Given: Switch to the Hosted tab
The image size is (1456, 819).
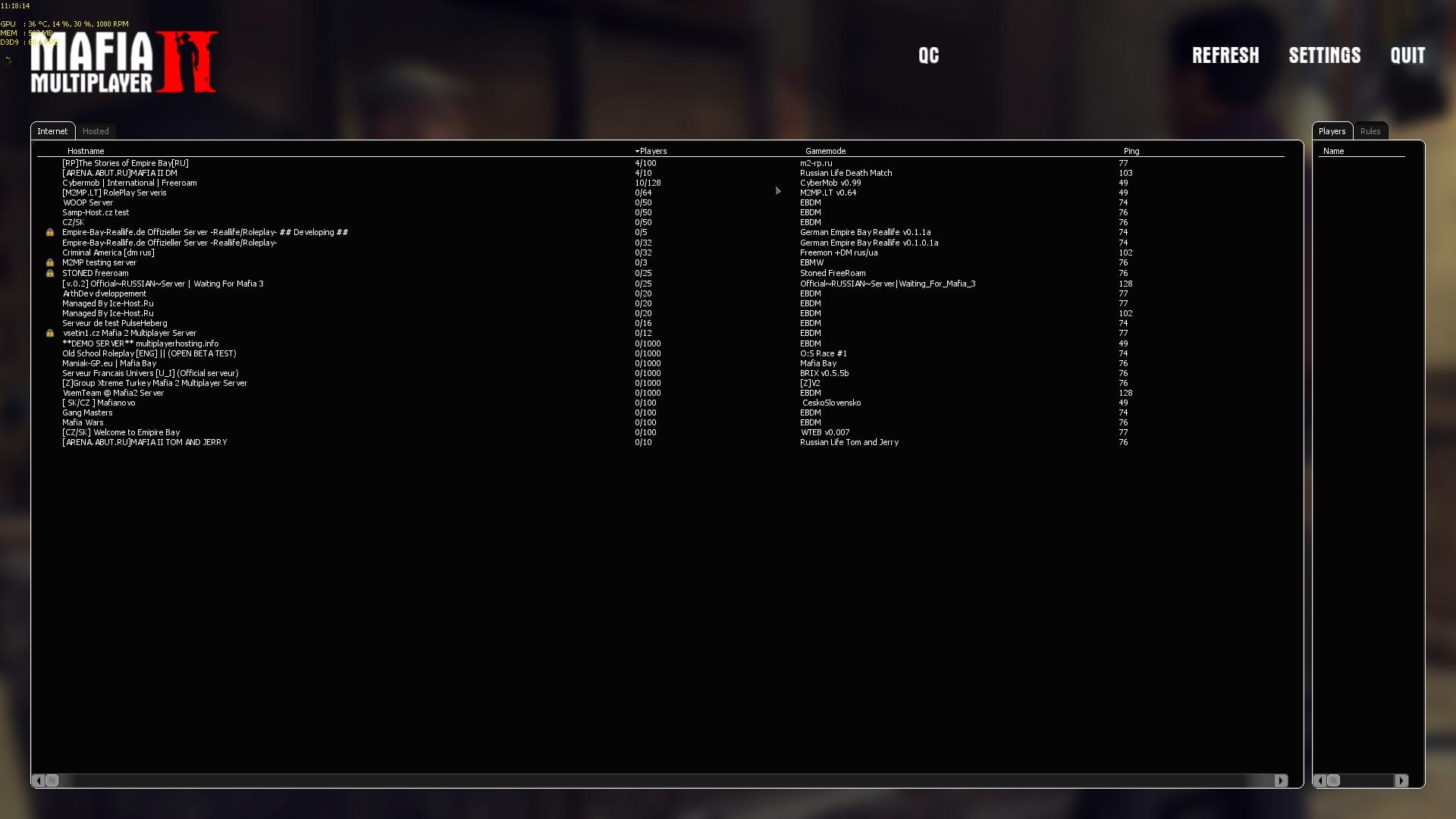Looking at the screenshot, I should point(96,131).
